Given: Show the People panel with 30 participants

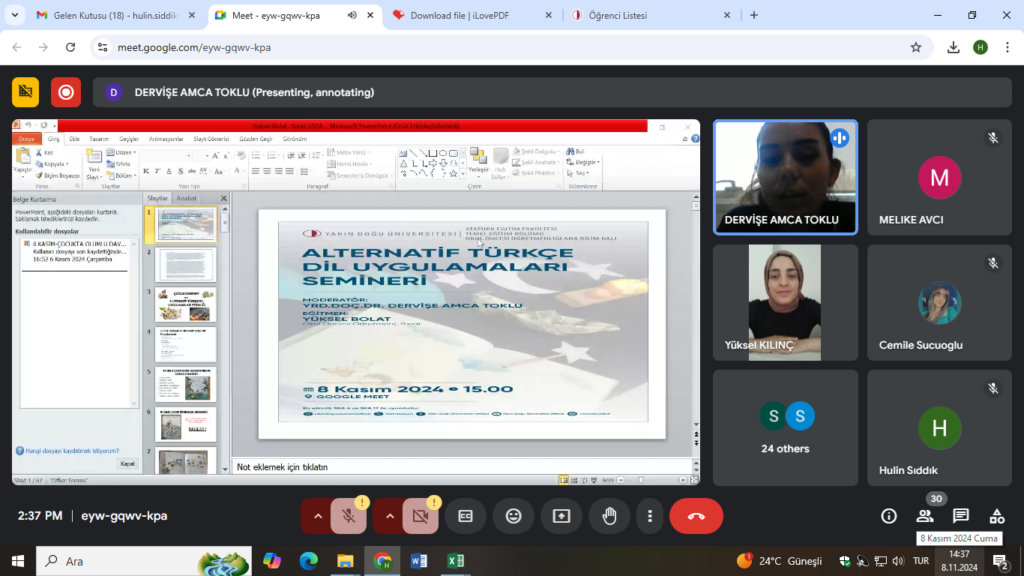Looking at the screenshot, I should point(925,516).
